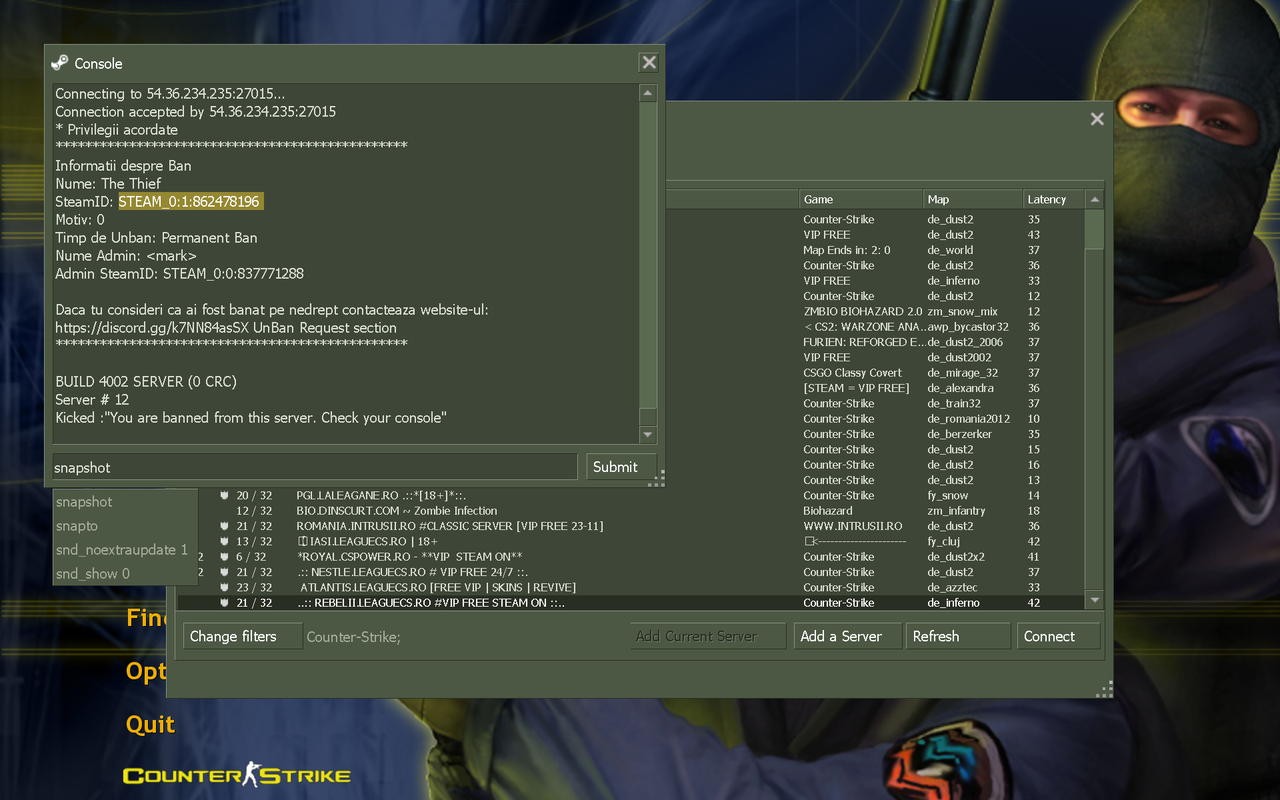Image resolution: width=1280 pixels, height=800 pixels.
Task: Click VAC shield icon on IASI.LEAGUECS.RO row
Action: [225, 541]
